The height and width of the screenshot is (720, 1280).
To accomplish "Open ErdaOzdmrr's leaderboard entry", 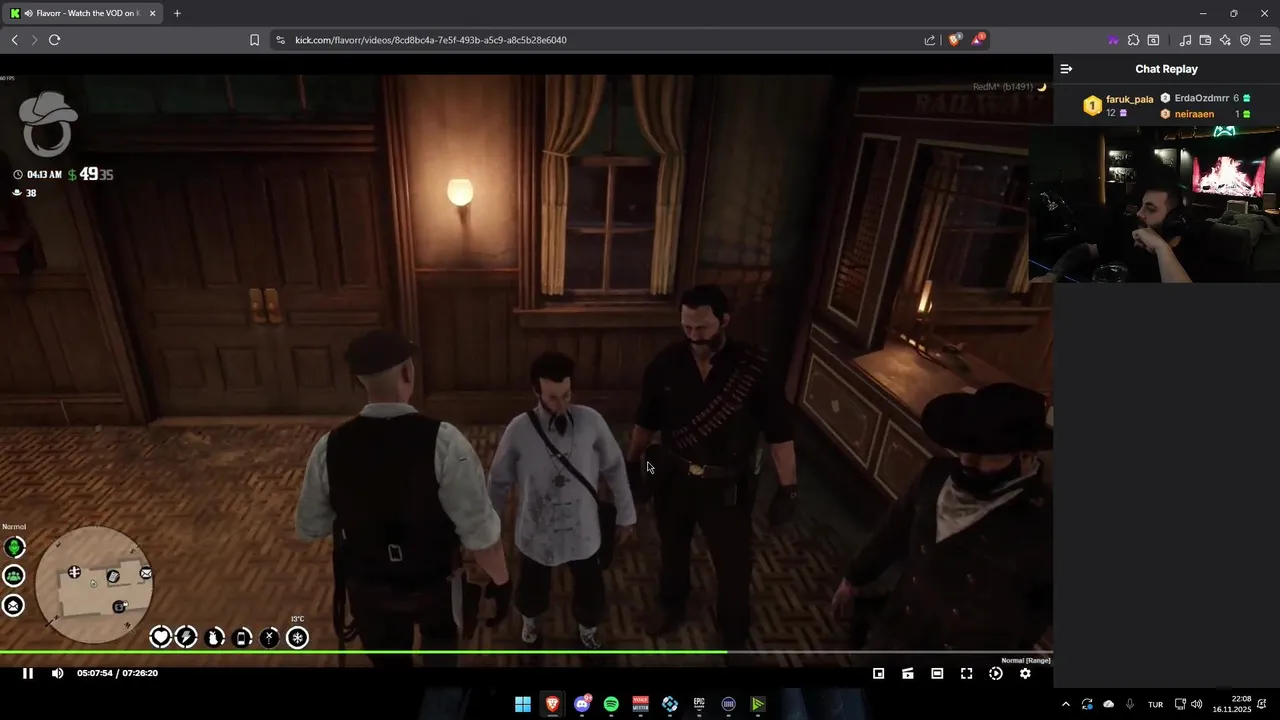I will [x=1205, y=98].
